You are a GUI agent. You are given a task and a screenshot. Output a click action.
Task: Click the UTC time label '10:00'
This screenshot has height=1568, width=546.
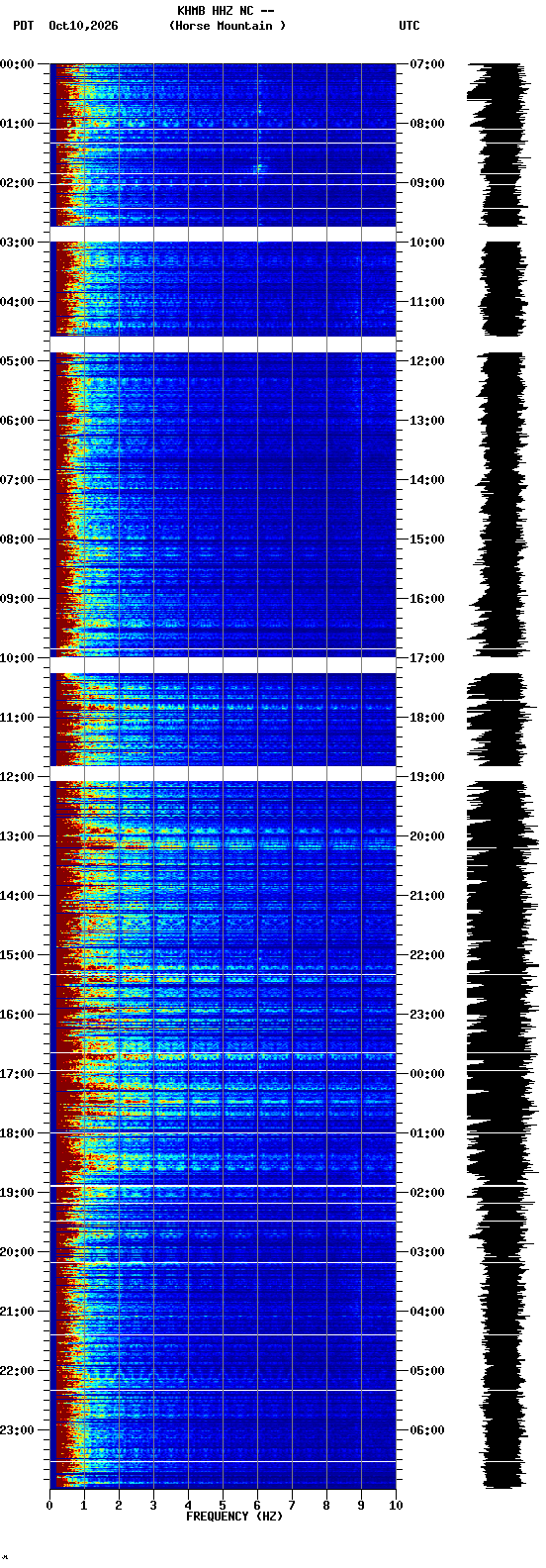(427, 243)
